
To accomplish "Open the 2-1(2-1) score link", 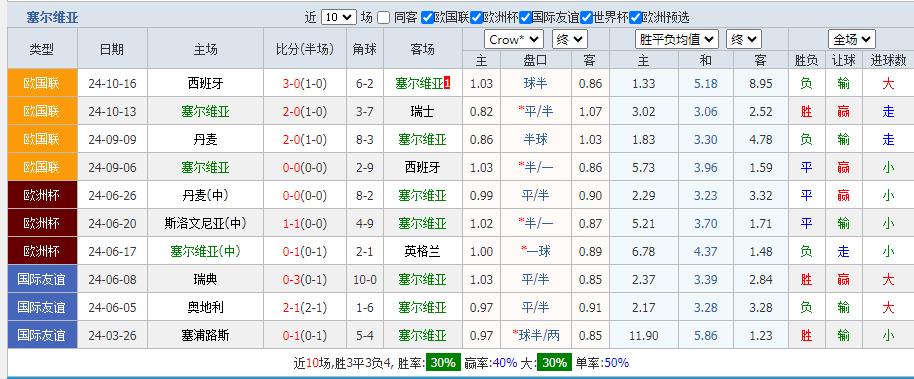I will [x=305, y=307].
